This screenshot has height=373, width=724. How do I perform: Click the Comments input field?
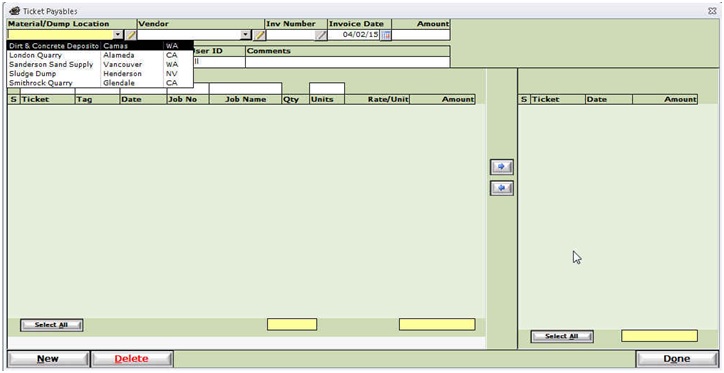347,62
